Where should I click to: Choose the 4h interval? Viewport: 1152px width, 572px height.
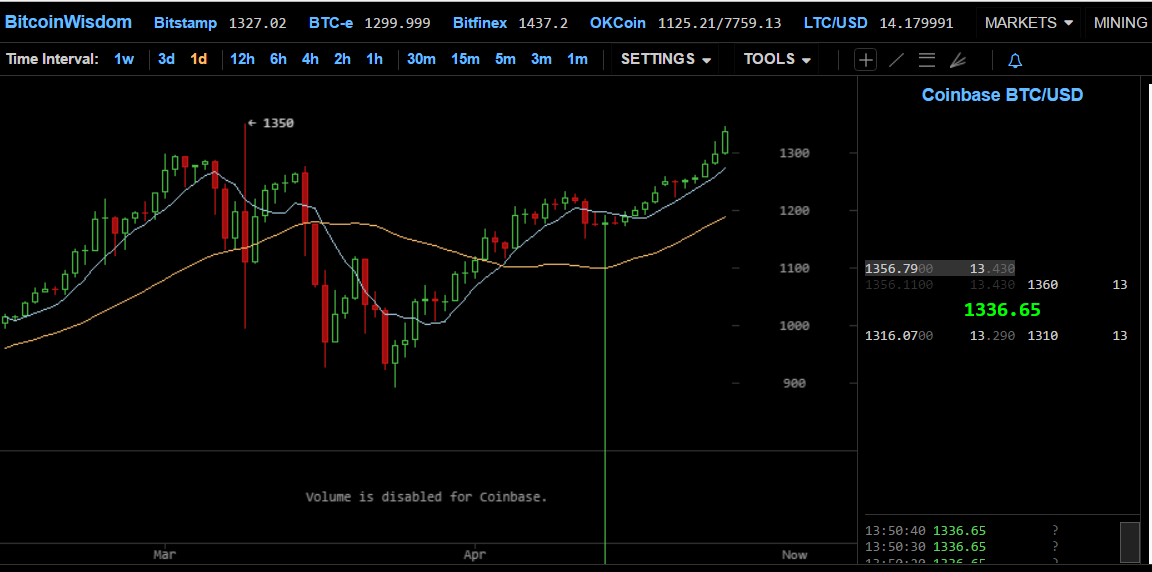click(310, 59)
